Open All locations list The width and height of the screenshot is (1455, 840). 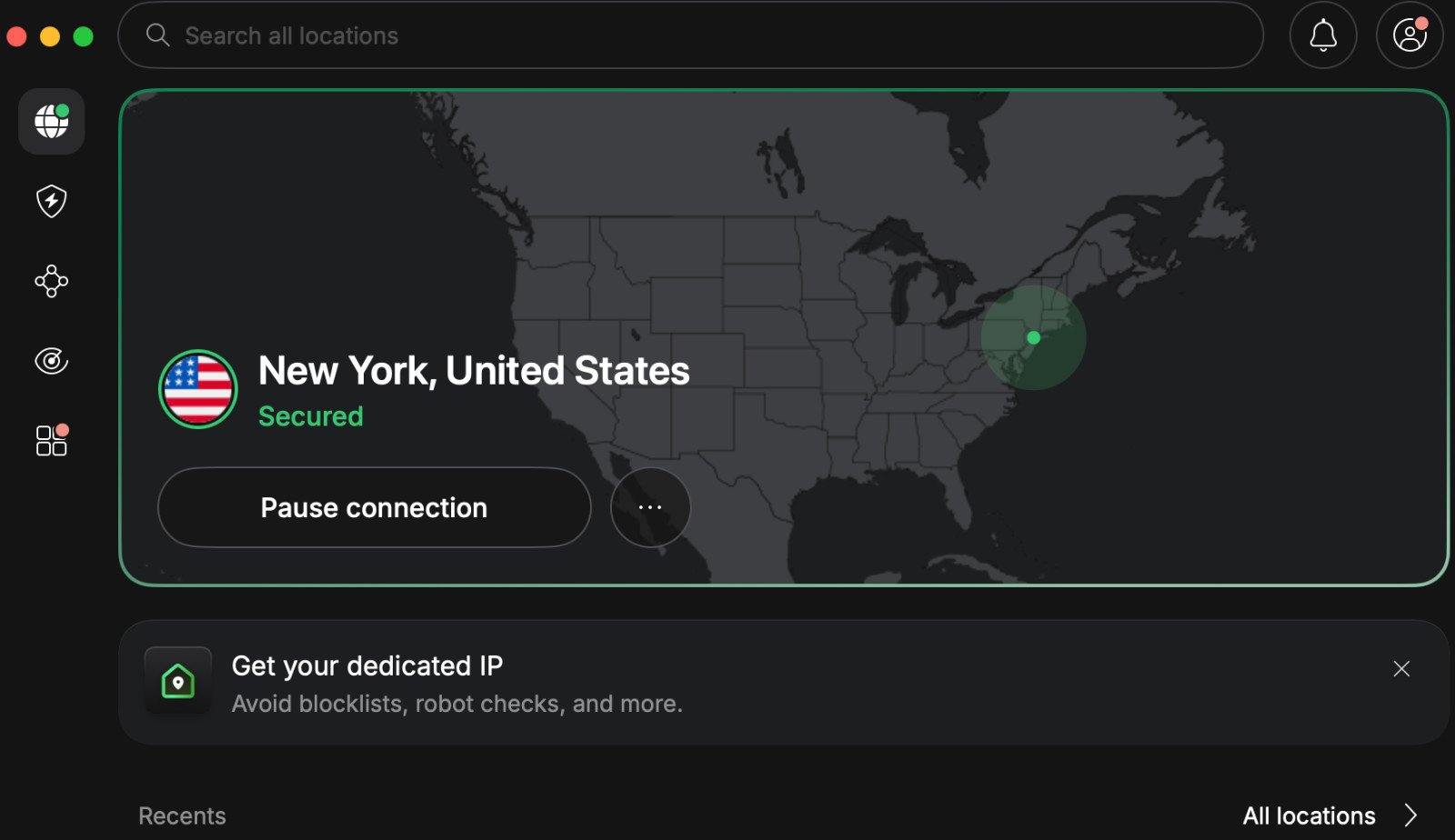click(1309, 815)
